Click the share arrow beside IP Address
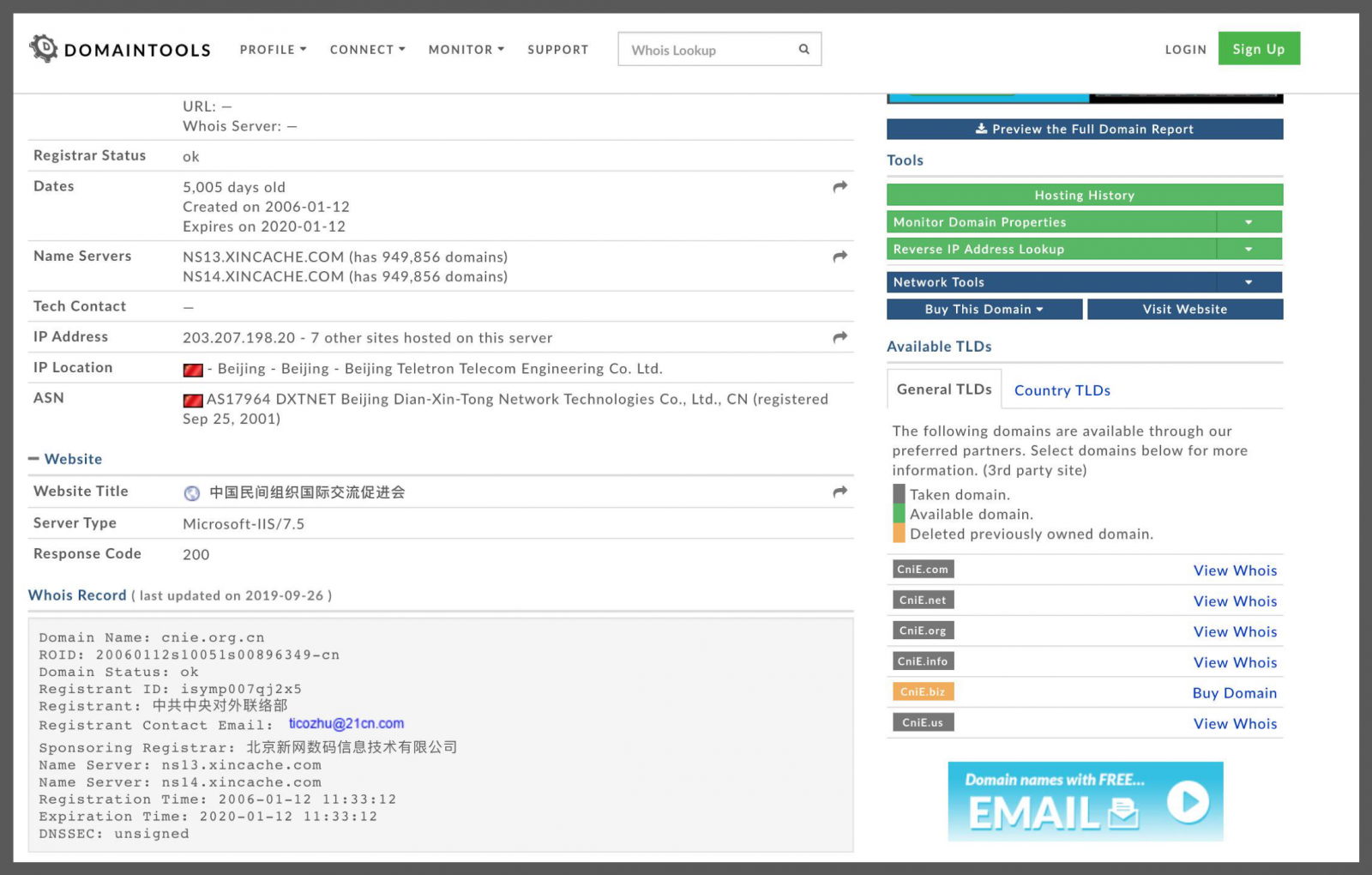Screen dimensions: 1372x875 click(839, 337)
